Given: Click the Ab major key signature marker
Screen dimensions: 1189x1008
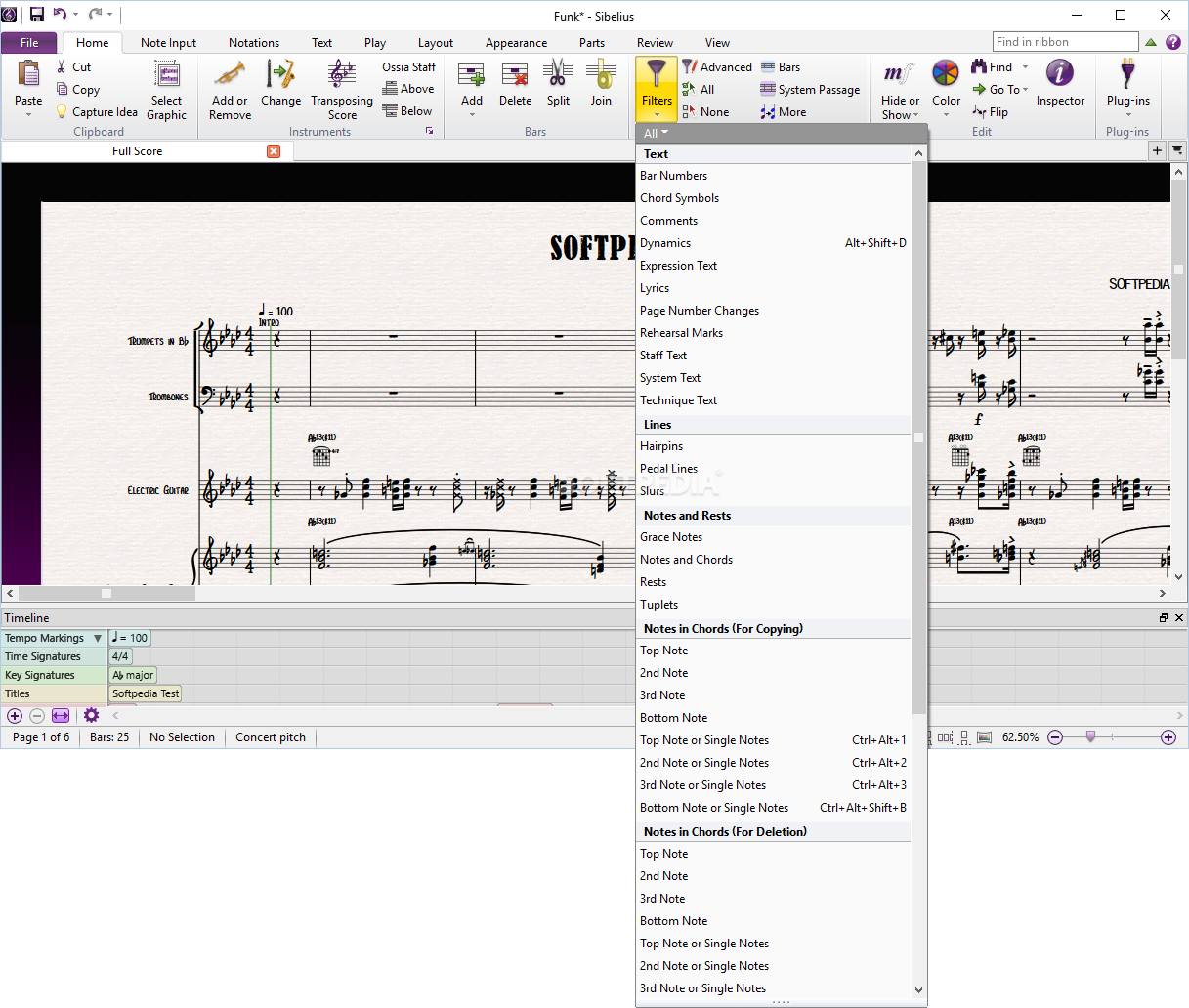Looking at the screenshot, I should click(133, 675).
